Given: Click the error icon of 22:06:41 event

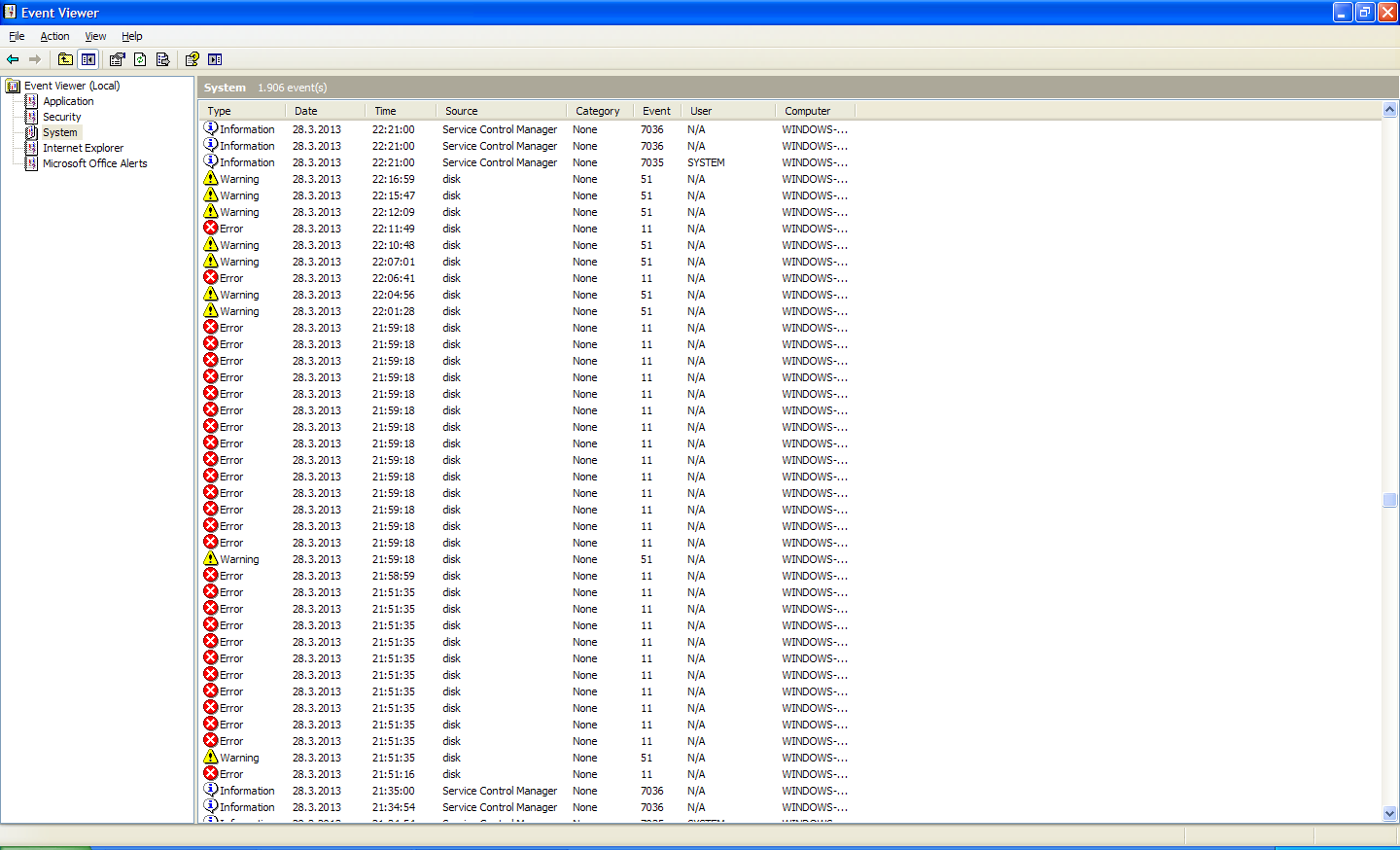Looking at the screenshot, I should pos(210,278).
